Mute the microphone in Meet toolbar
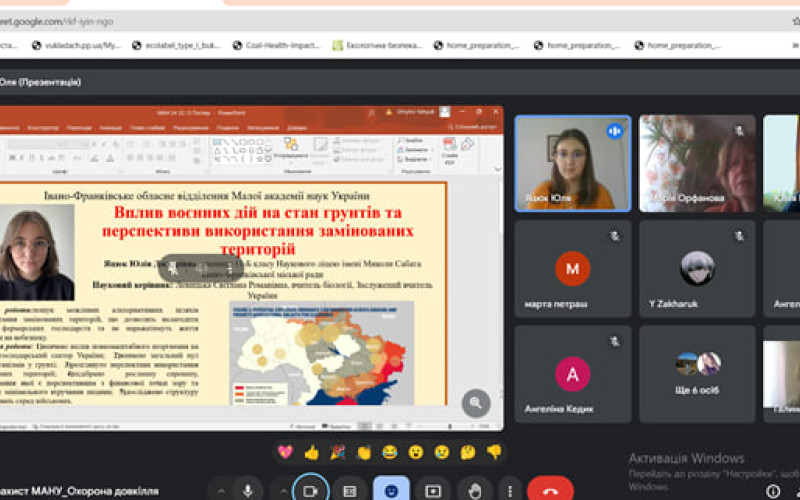This screenshot has width=800, height=500. [x=247, y=491]
